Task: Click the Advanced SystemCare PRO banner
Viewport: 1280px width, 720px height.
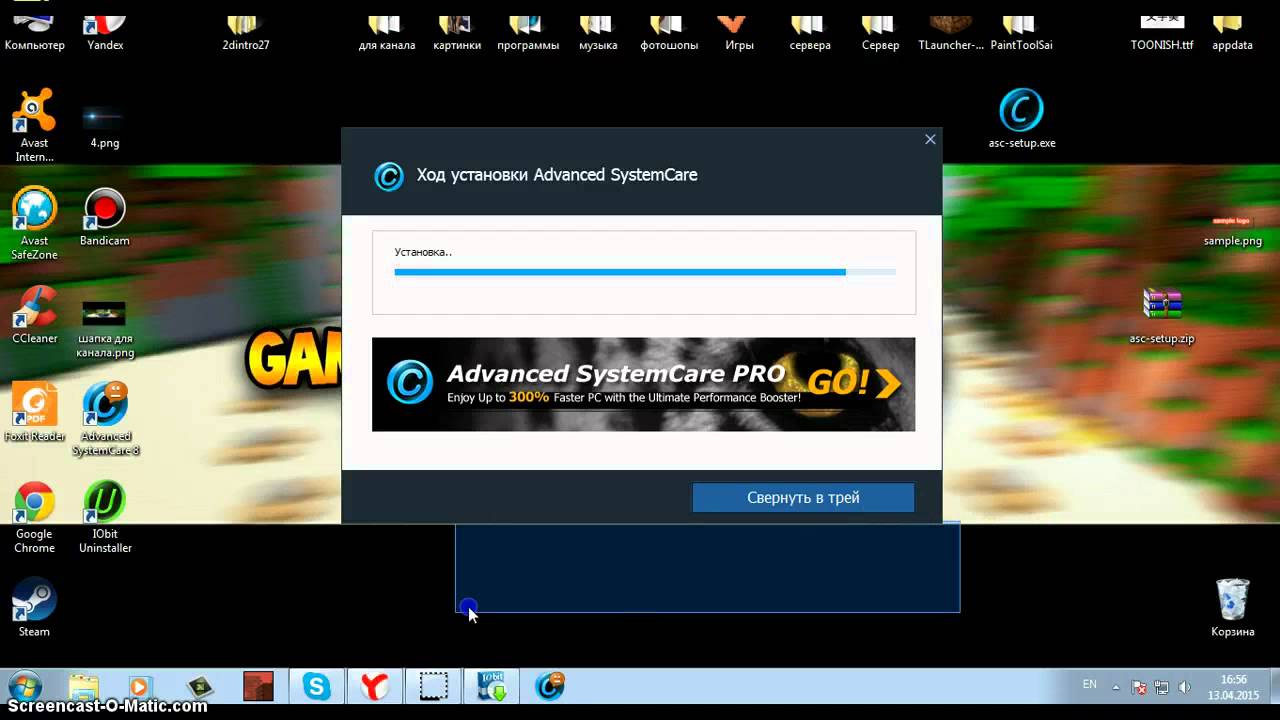Action: coord(643,384)
